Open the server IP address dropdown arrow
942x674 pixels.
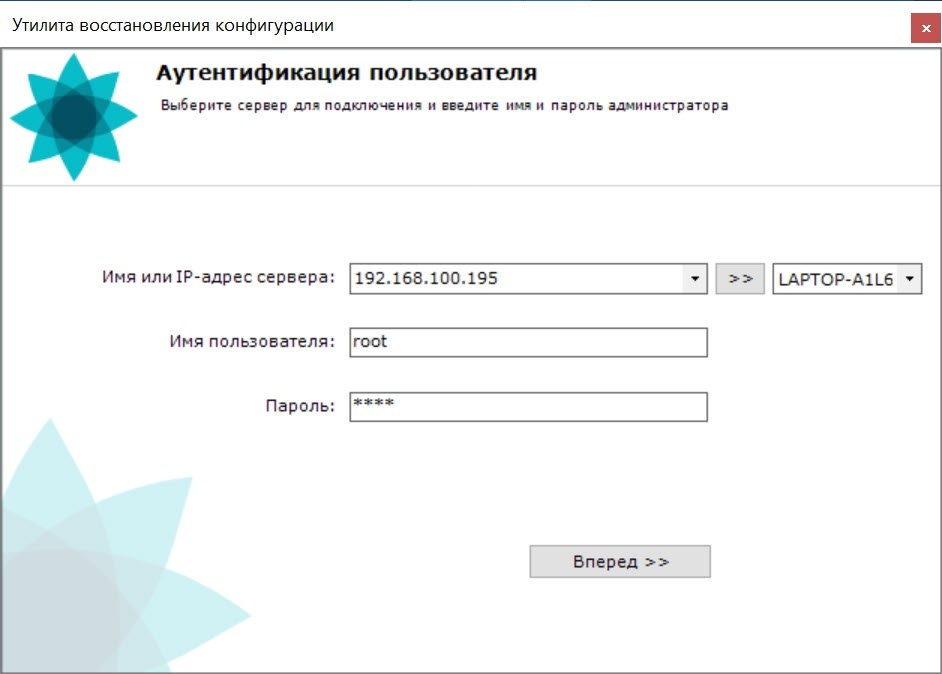pyautogui.click(x=695, y=279)
